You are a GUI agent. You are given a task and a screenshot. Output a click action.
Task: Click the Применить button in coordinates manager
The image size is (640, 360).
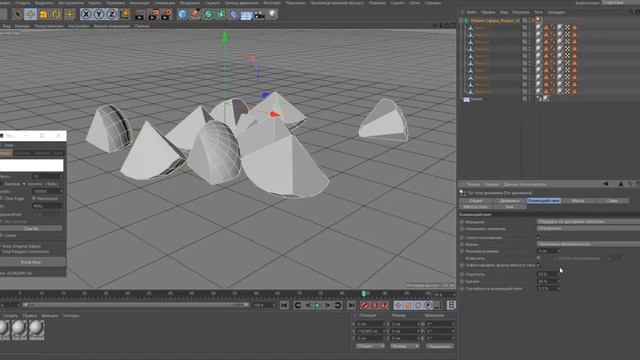(440, 346)
